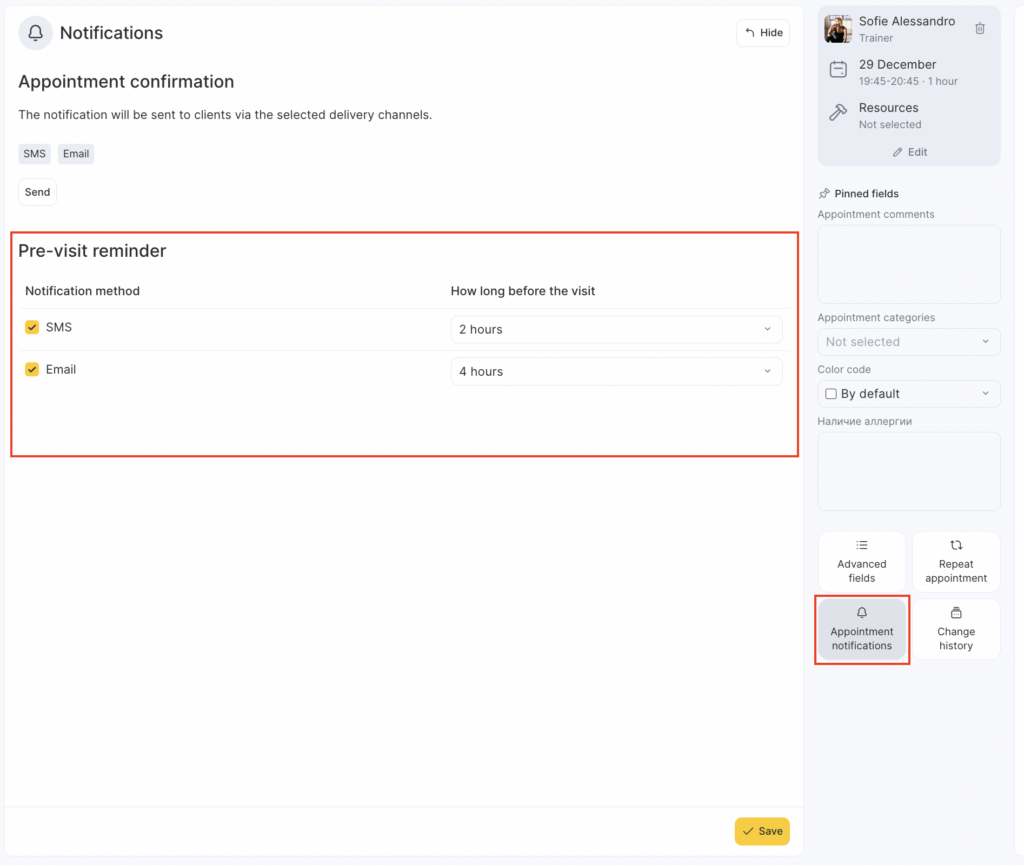Click the pin icon next to Pinned fields
The image size is (1024, 865).
(824, 194)
